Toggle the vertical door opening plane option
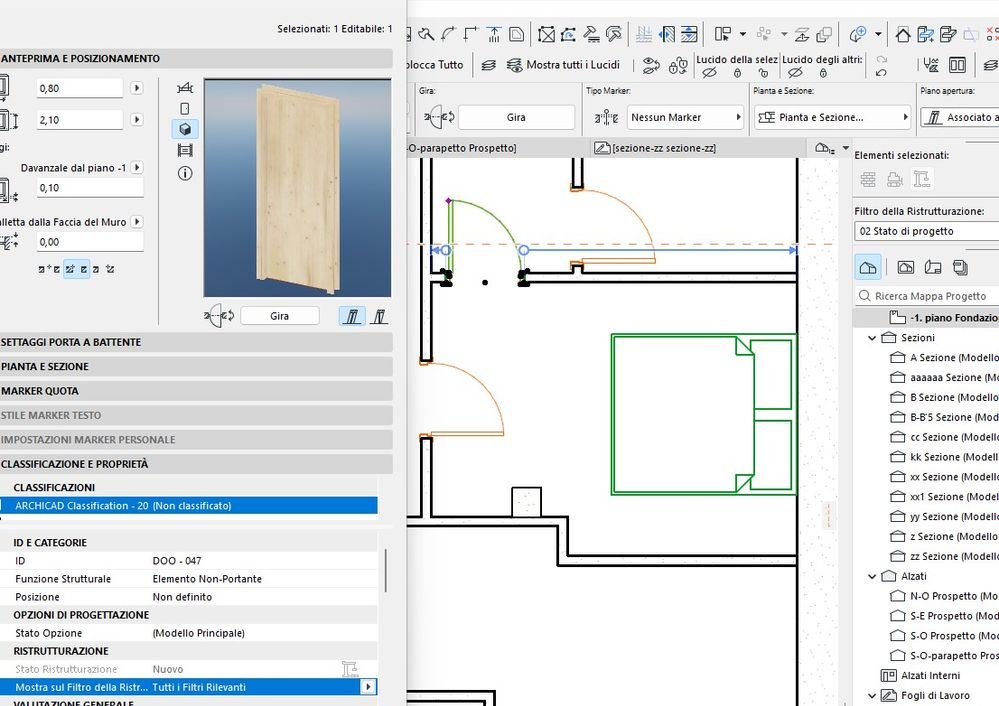This screenshot has width=999, height=706. (380, 316)
